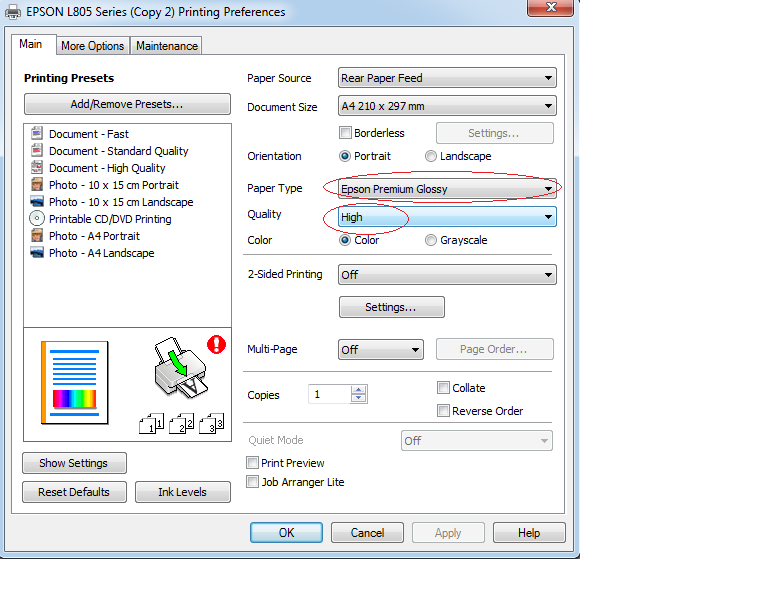
Task: Switch to the More Options tab
Action: pos(92,46)
